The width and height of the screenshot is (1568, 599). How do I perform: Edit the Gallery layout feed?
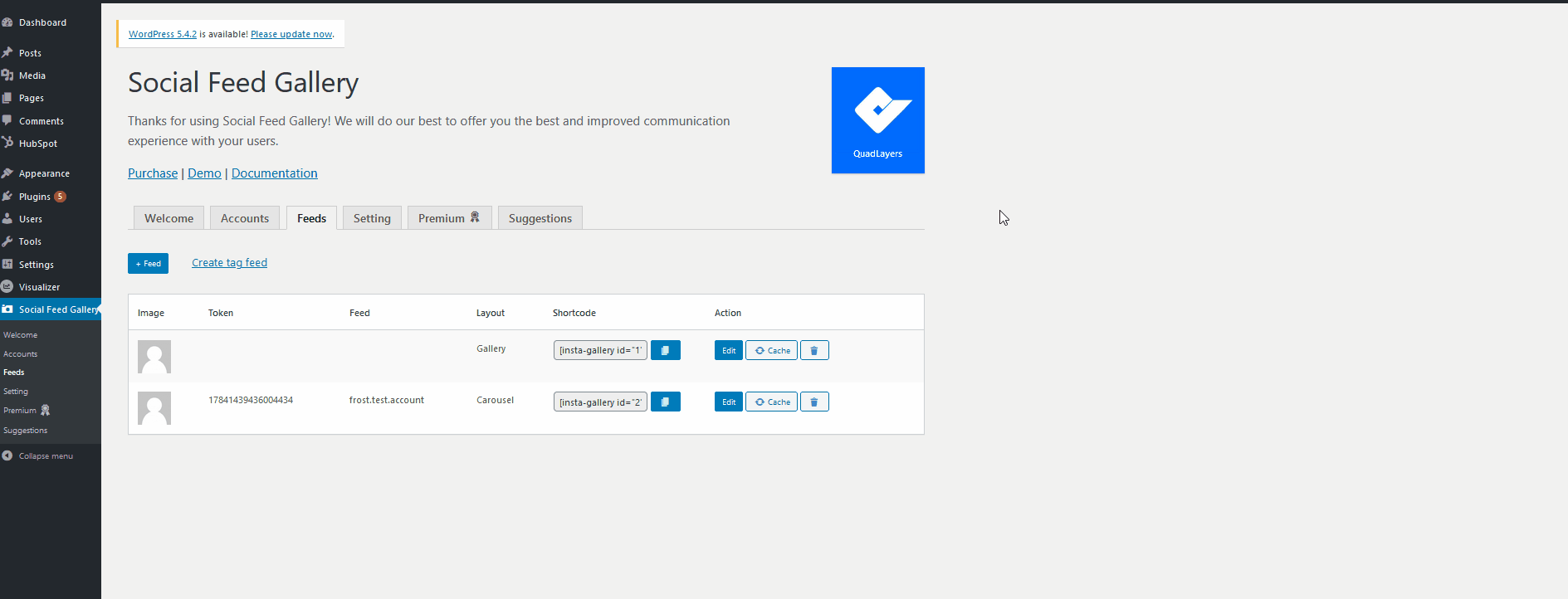[729, 350]
